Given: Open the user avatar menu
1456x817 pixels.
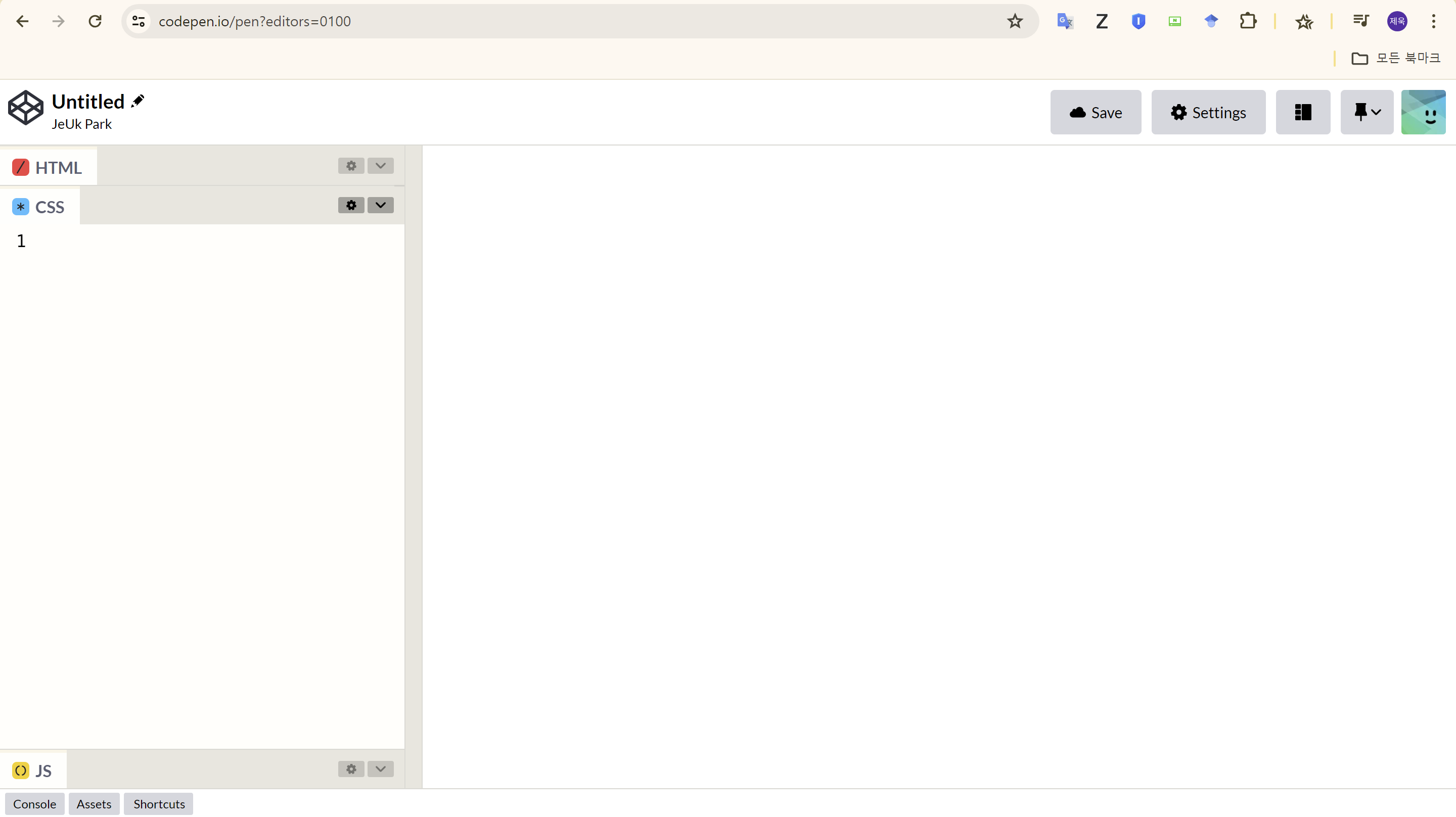Looking at the screenshot, I should pos(1423,113).
